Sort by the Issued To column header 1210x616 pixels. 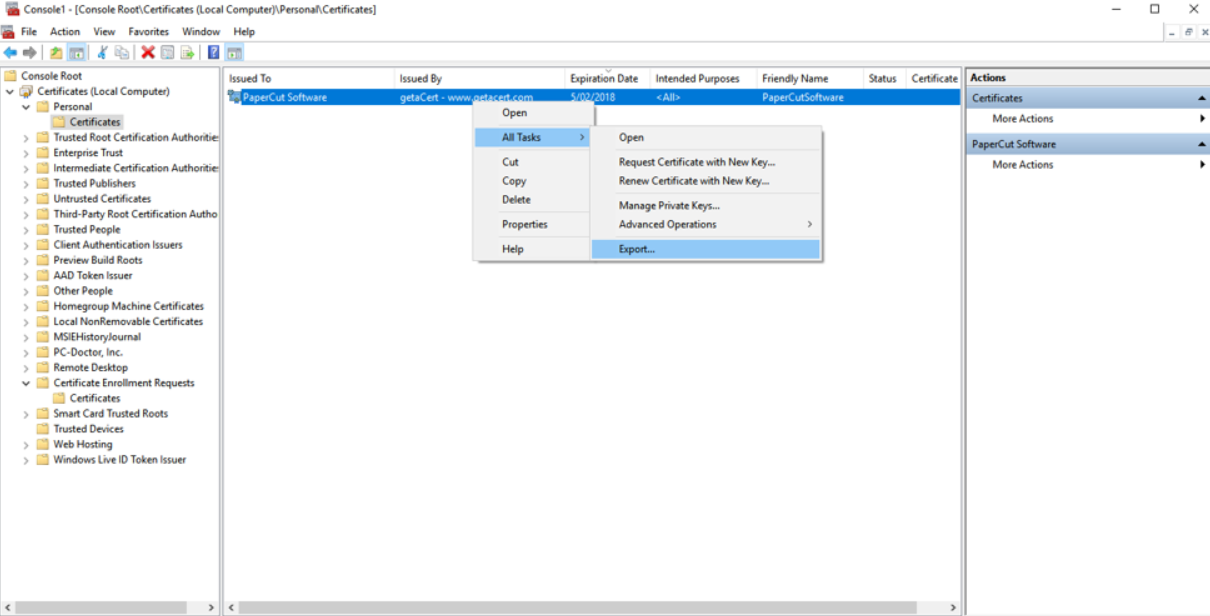tap(309, 78)
